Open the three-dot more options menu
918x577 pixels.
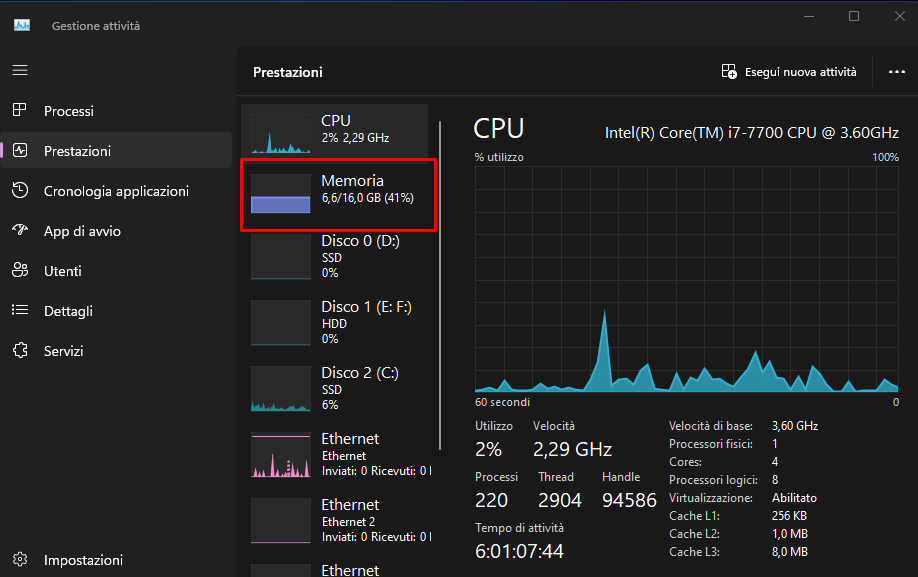[x=896, y=72]
